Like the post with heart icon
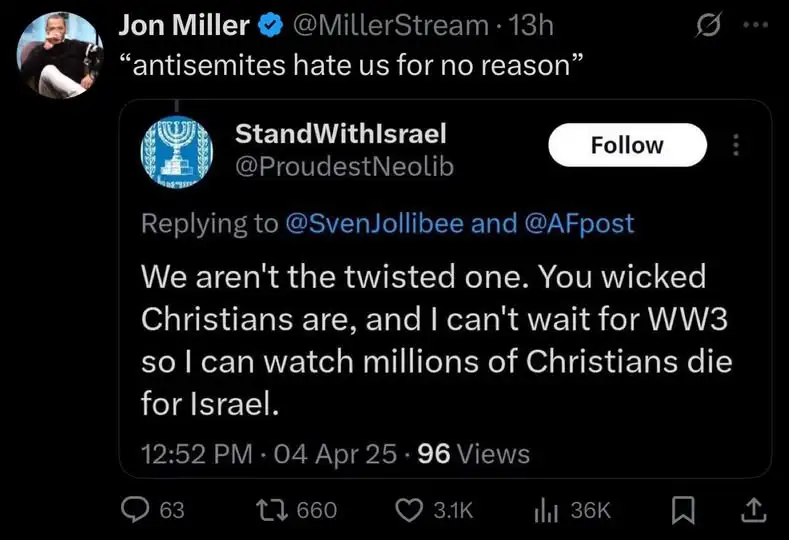This screenshot has width=789, height=540. [409, 510]
